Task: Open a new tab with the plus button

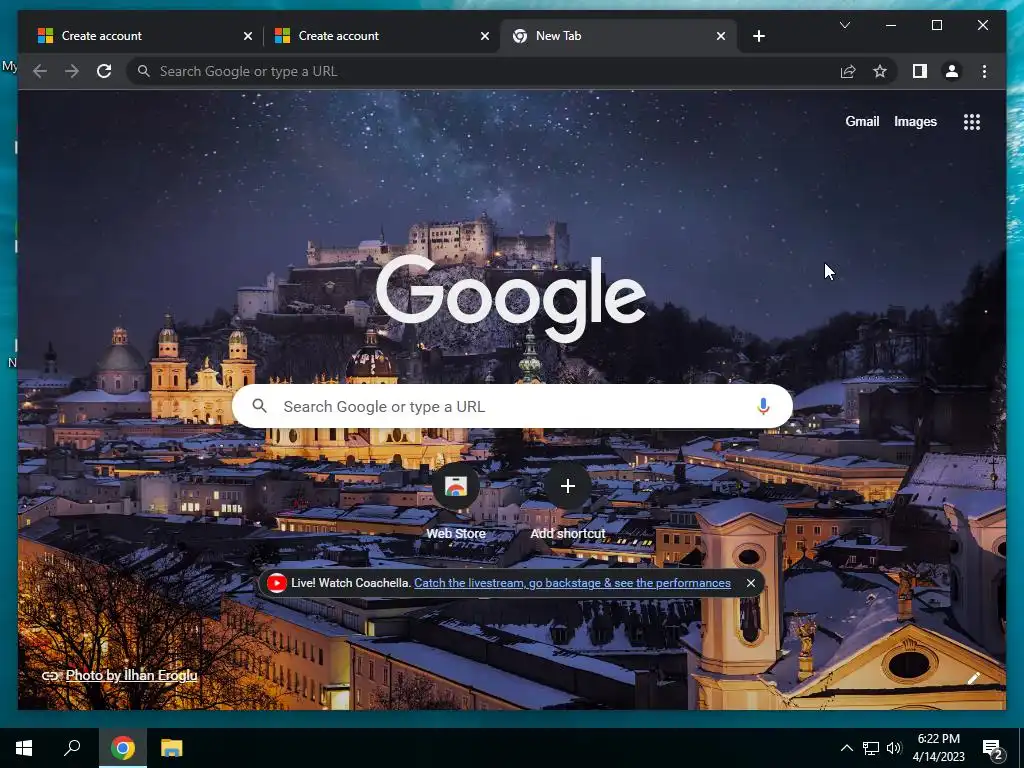Action: click(758, 36)
